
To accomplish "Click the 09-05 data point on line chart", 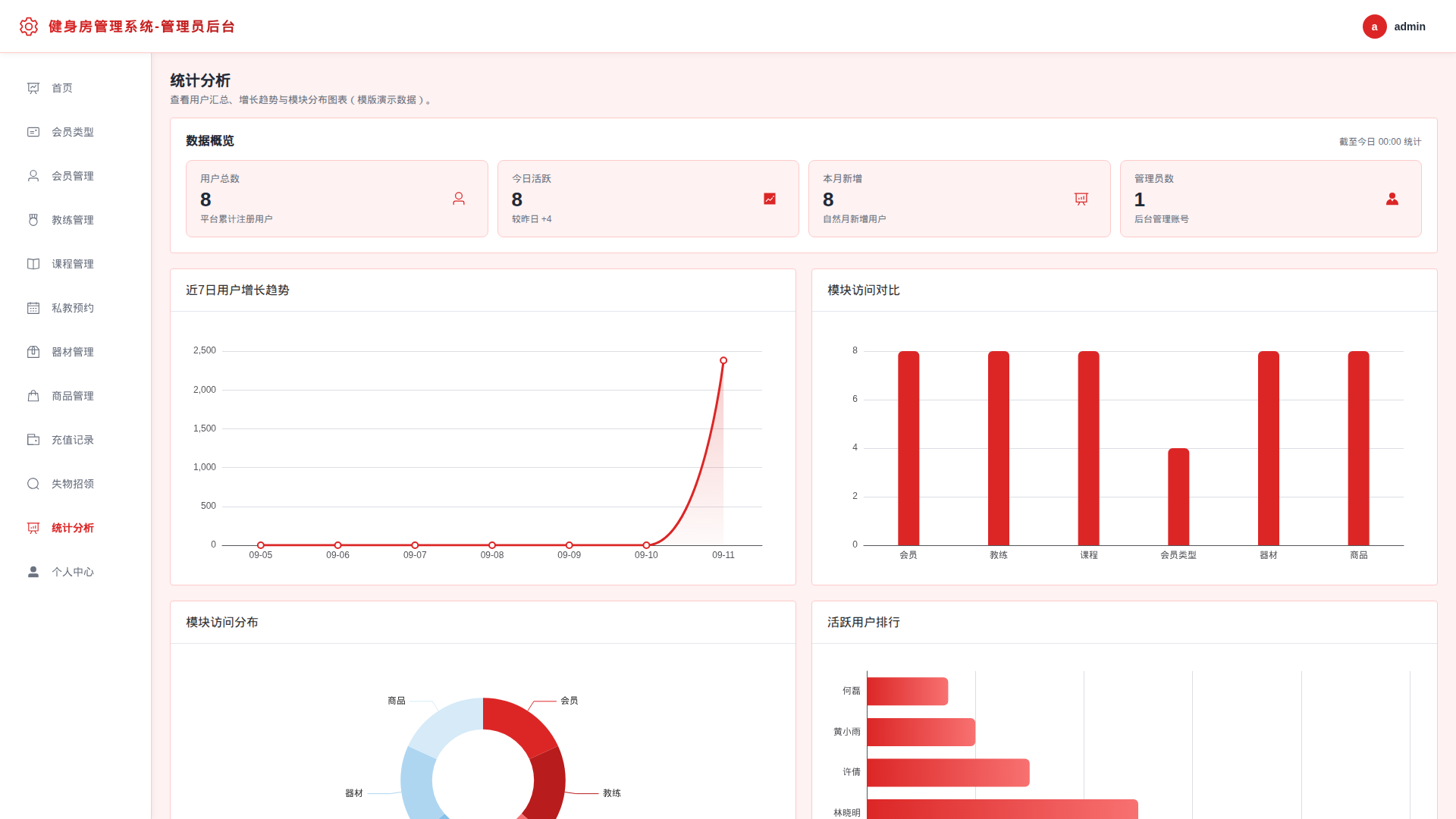I will pos(261,545).
